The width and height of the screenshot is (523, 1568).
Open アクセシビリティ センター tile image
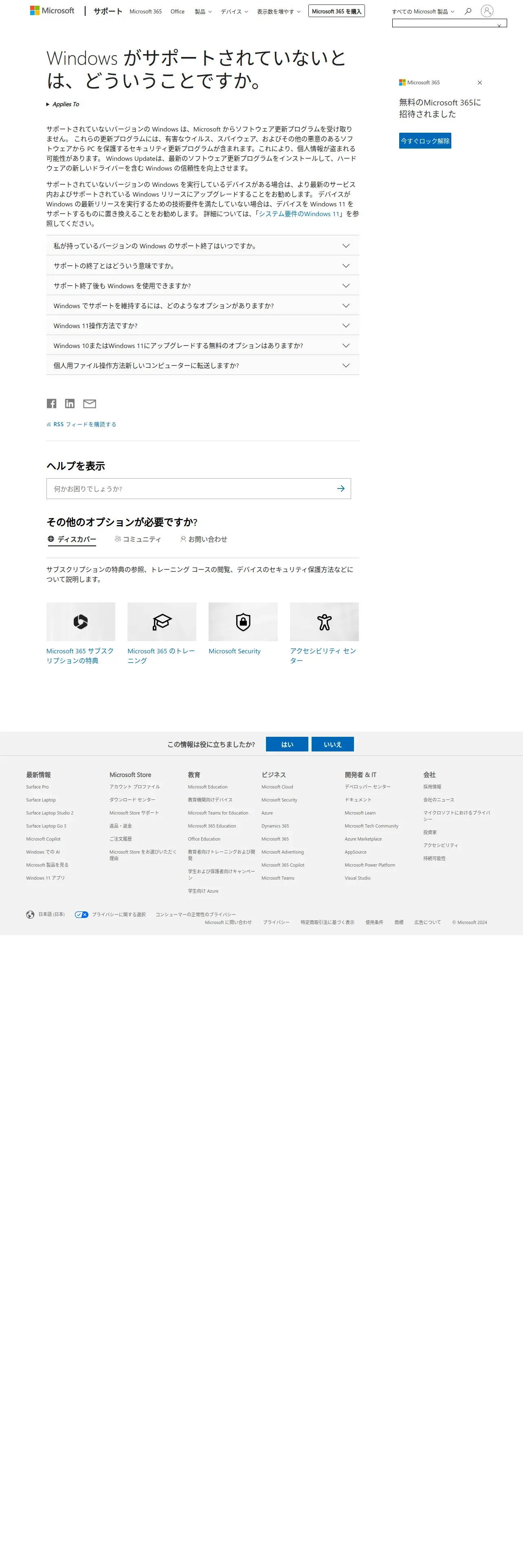[x=324, y=622]
